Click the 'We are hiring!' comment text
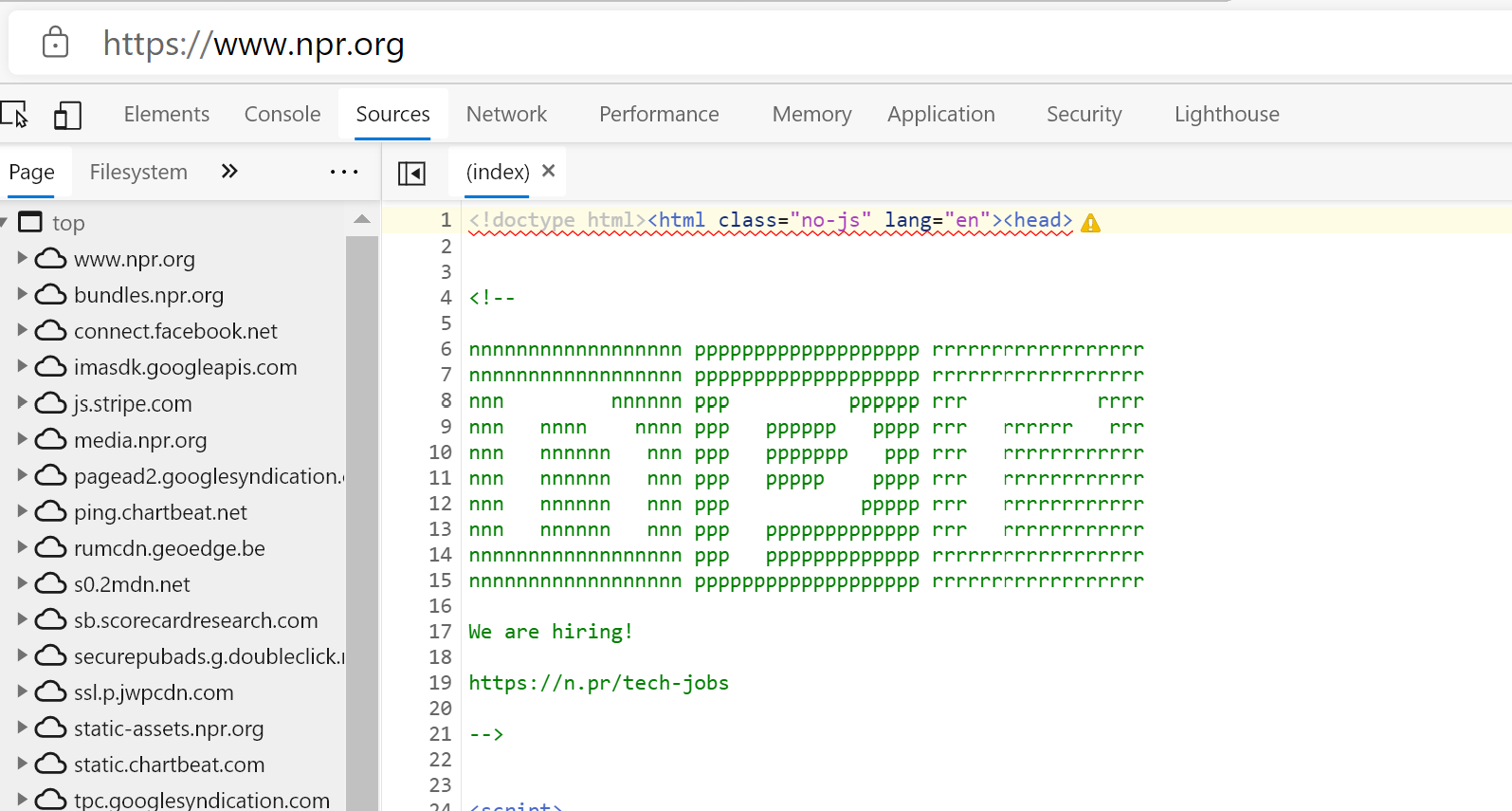Viewport: 1512px width, 811px height. pyautogui.click(x=550, y=632)
